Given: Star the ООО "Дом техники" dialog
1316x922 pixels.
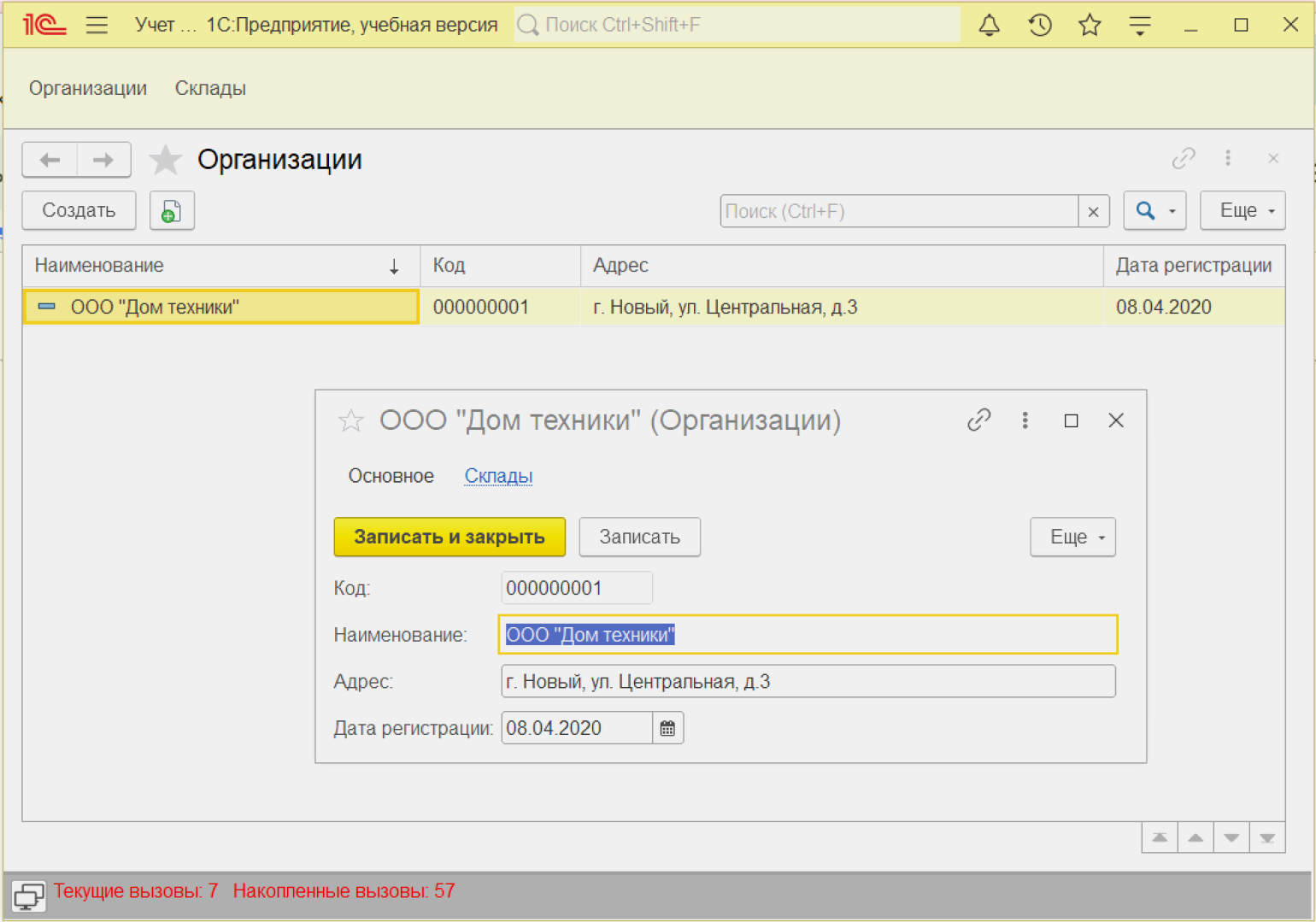Looking at the screenshot, I should (350, 420).
